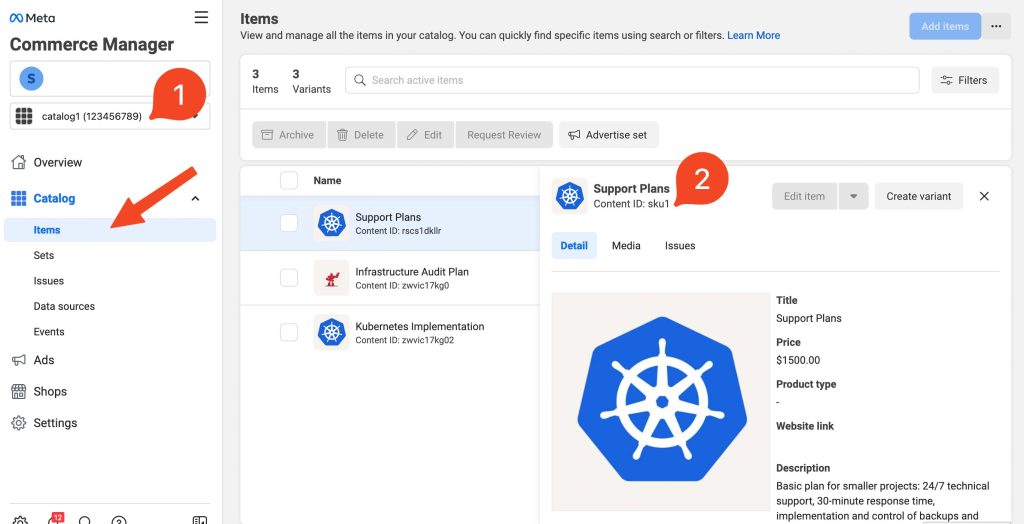Click the 3 Items count
The height and width of the screenshot is (524, 1024).
pyautogui.click(x=265, y=81)
